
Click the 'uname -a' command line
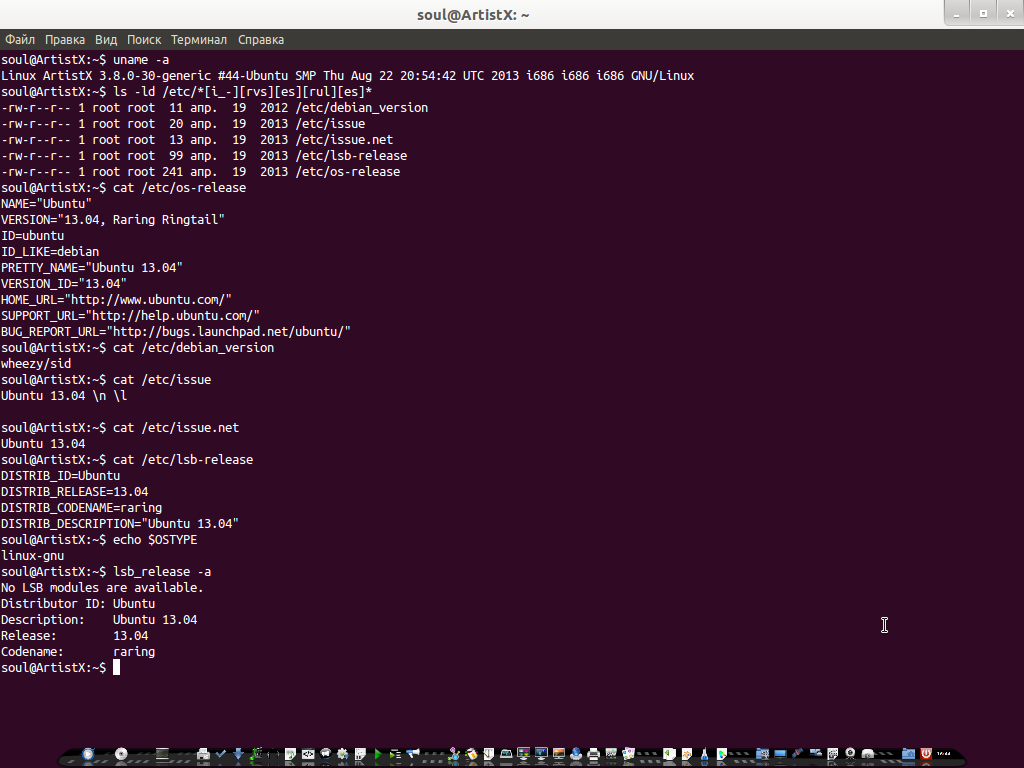point(85,59)
